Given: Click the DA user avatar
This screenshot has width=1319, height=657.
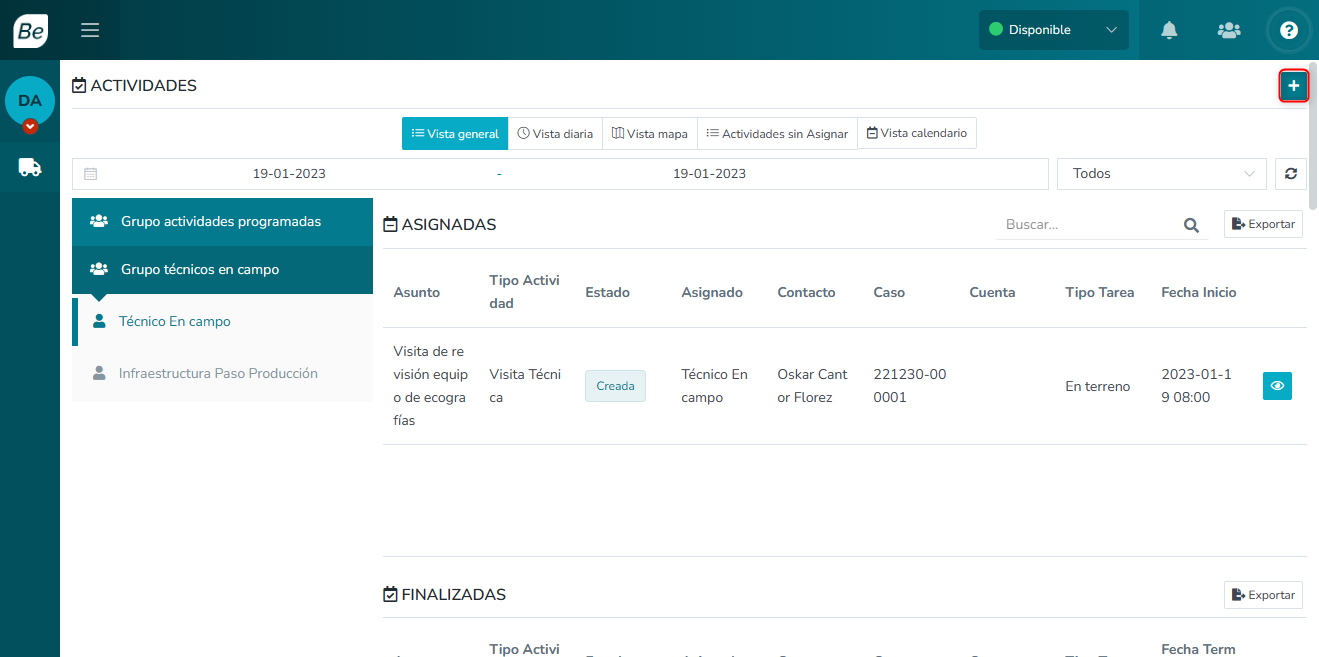Looking at the screenshot, I should coord(30,101).
